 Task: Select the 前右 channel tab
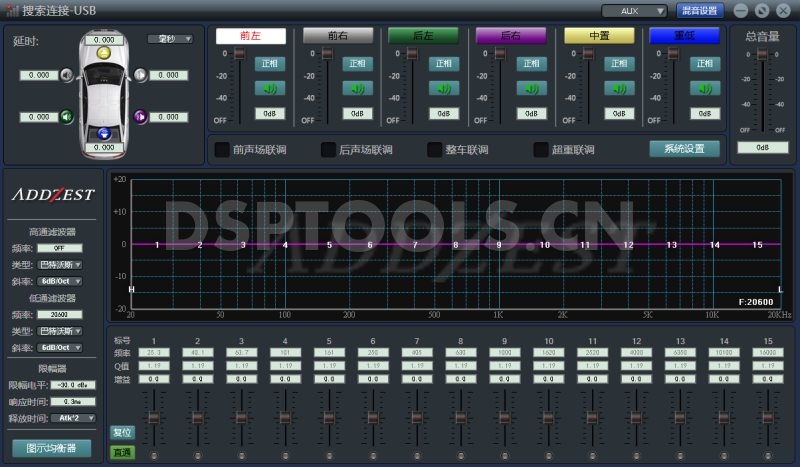coord(338,36)
